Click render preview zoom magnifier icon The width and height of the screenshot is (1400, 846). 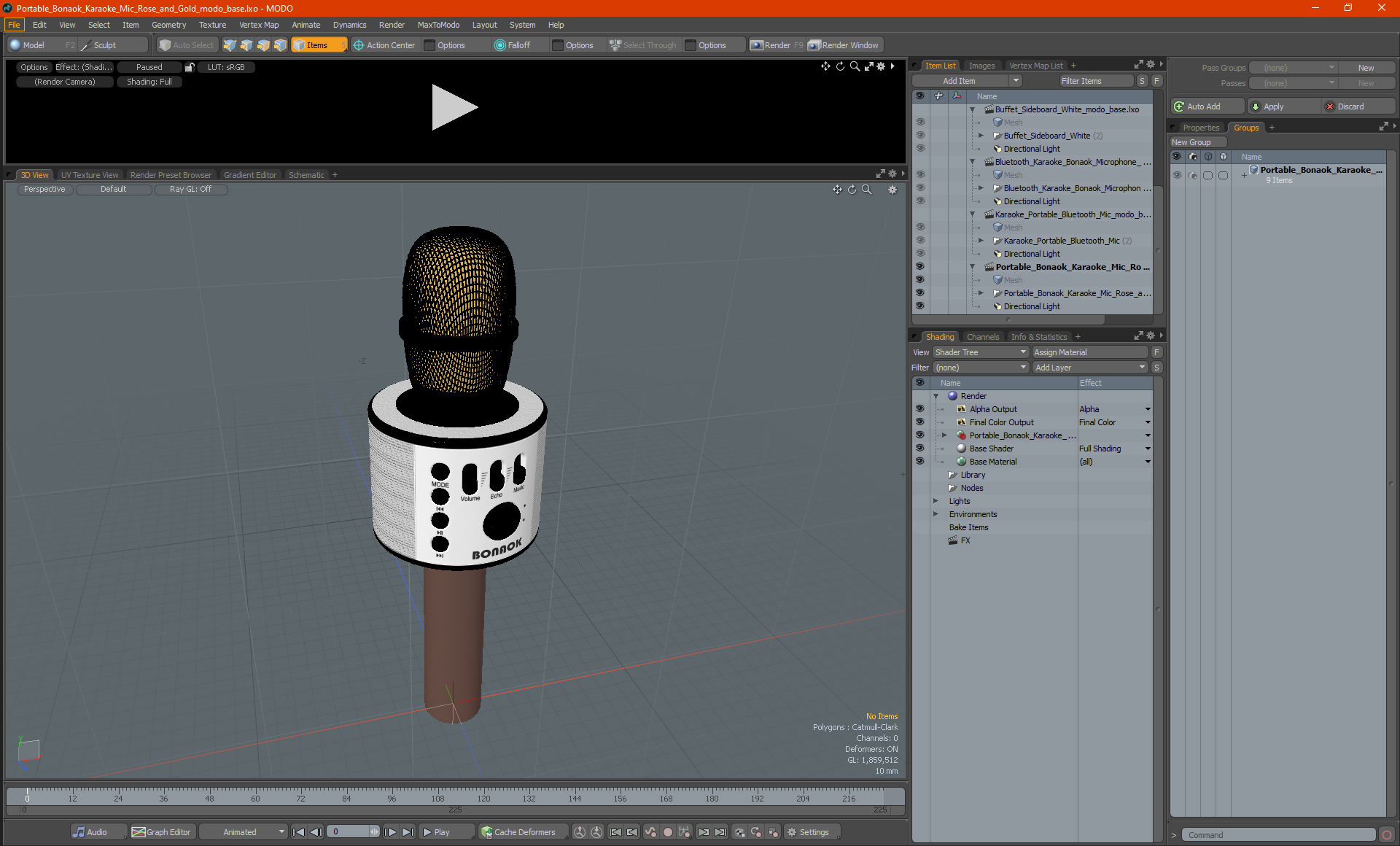855,66
